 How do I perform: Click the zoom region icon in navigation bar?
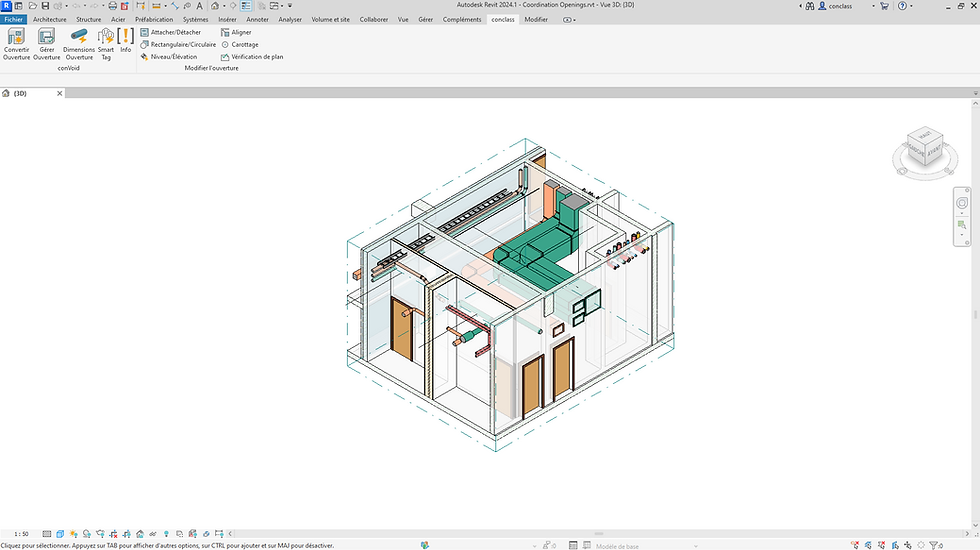click(962, 225)
